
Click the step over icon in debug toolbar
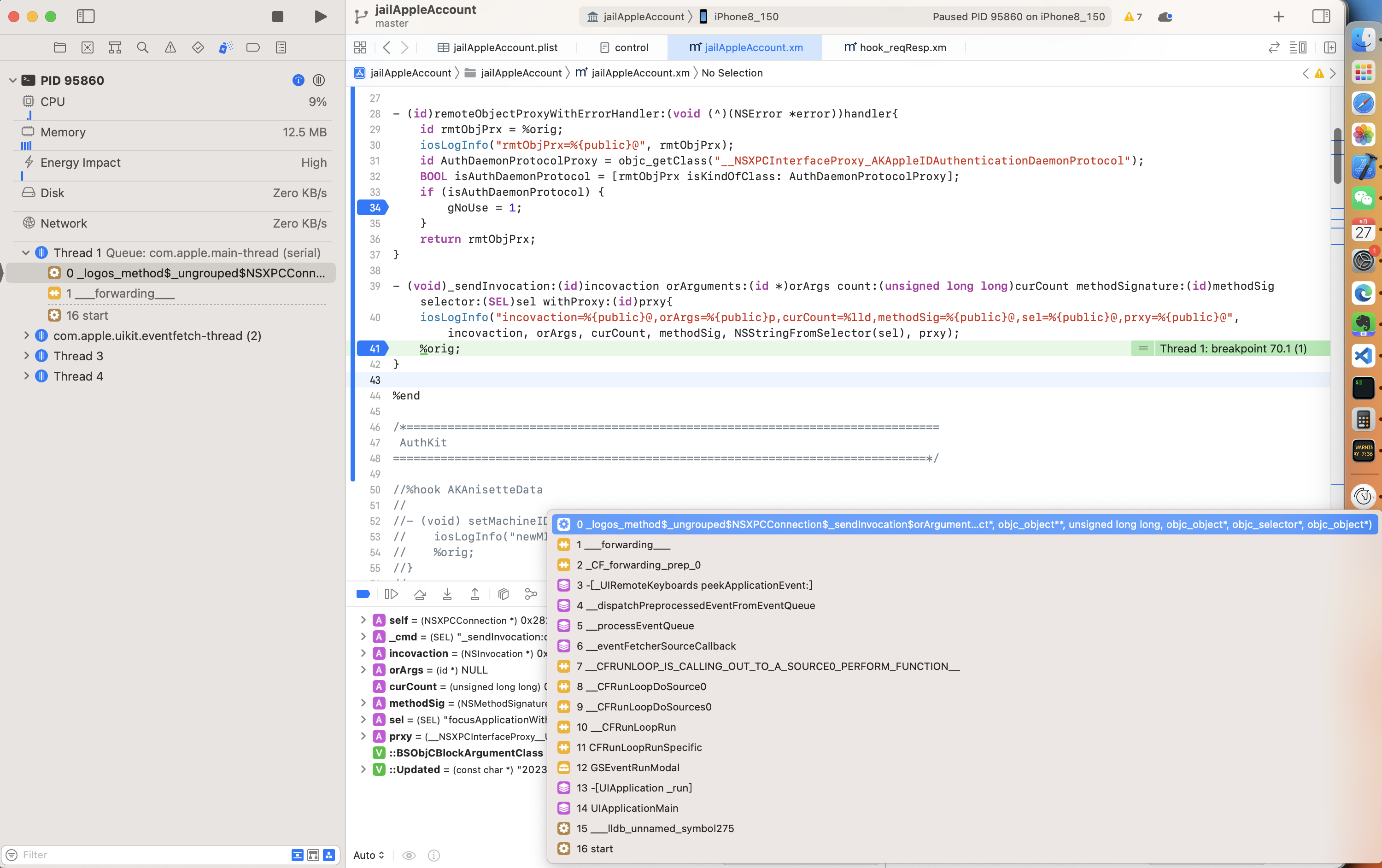coord(420,594)
